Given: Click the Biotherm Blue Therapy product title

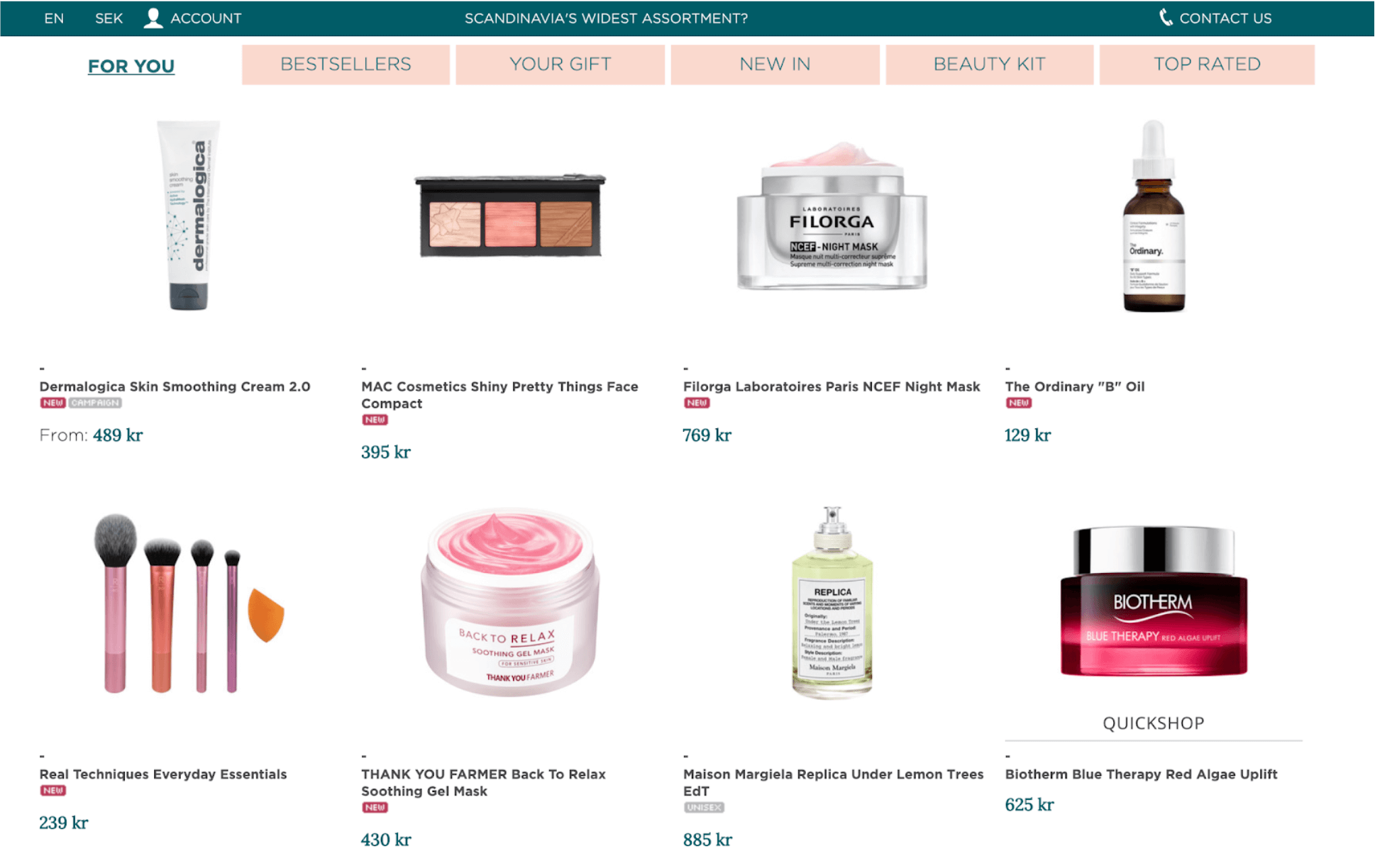Looking at the screenshot, I should [1141, 774].
